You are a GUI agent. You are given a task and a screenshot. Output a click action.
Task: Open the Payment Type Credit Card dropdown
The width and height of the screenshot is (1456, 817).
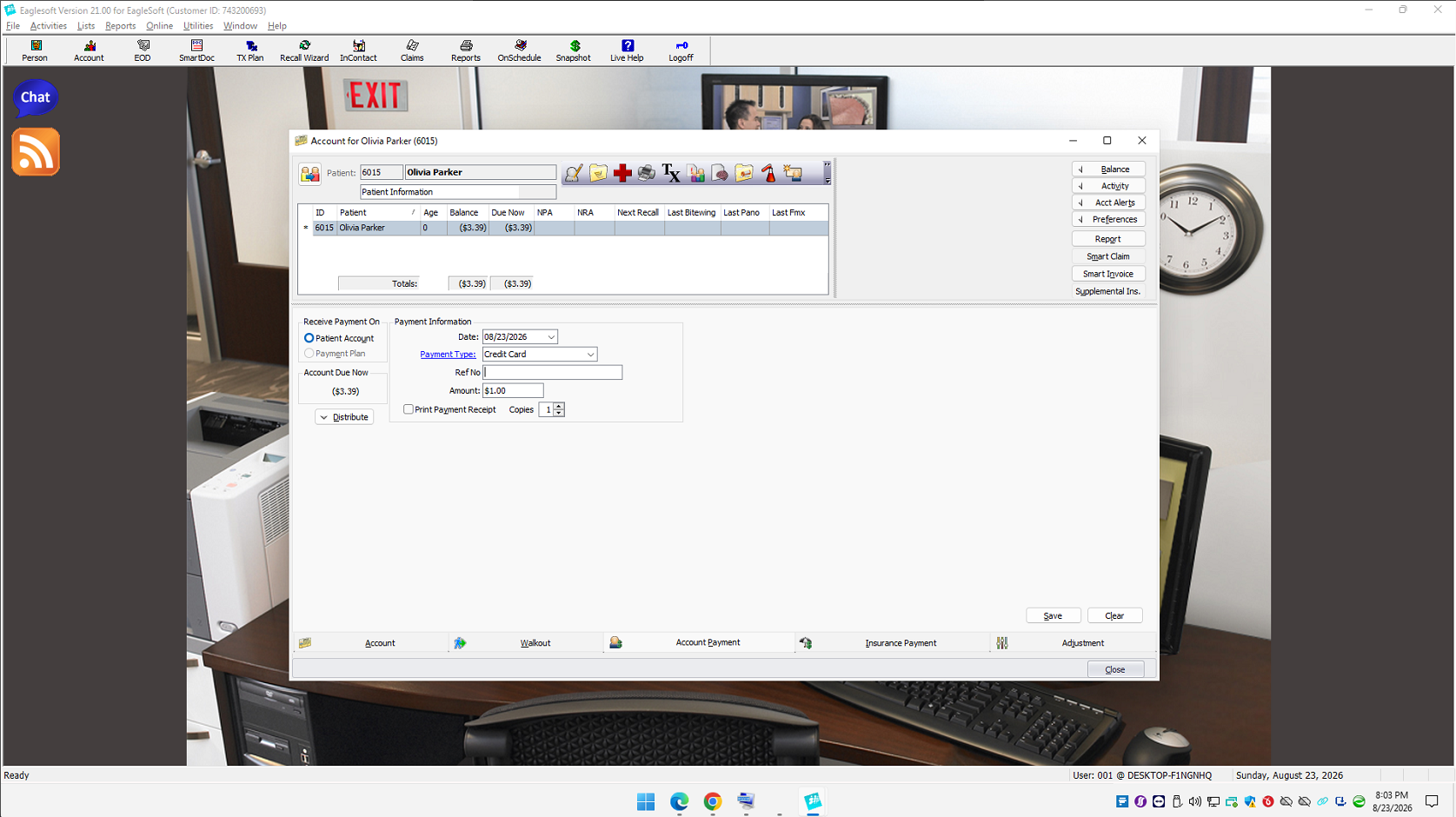tap(590, 355)
